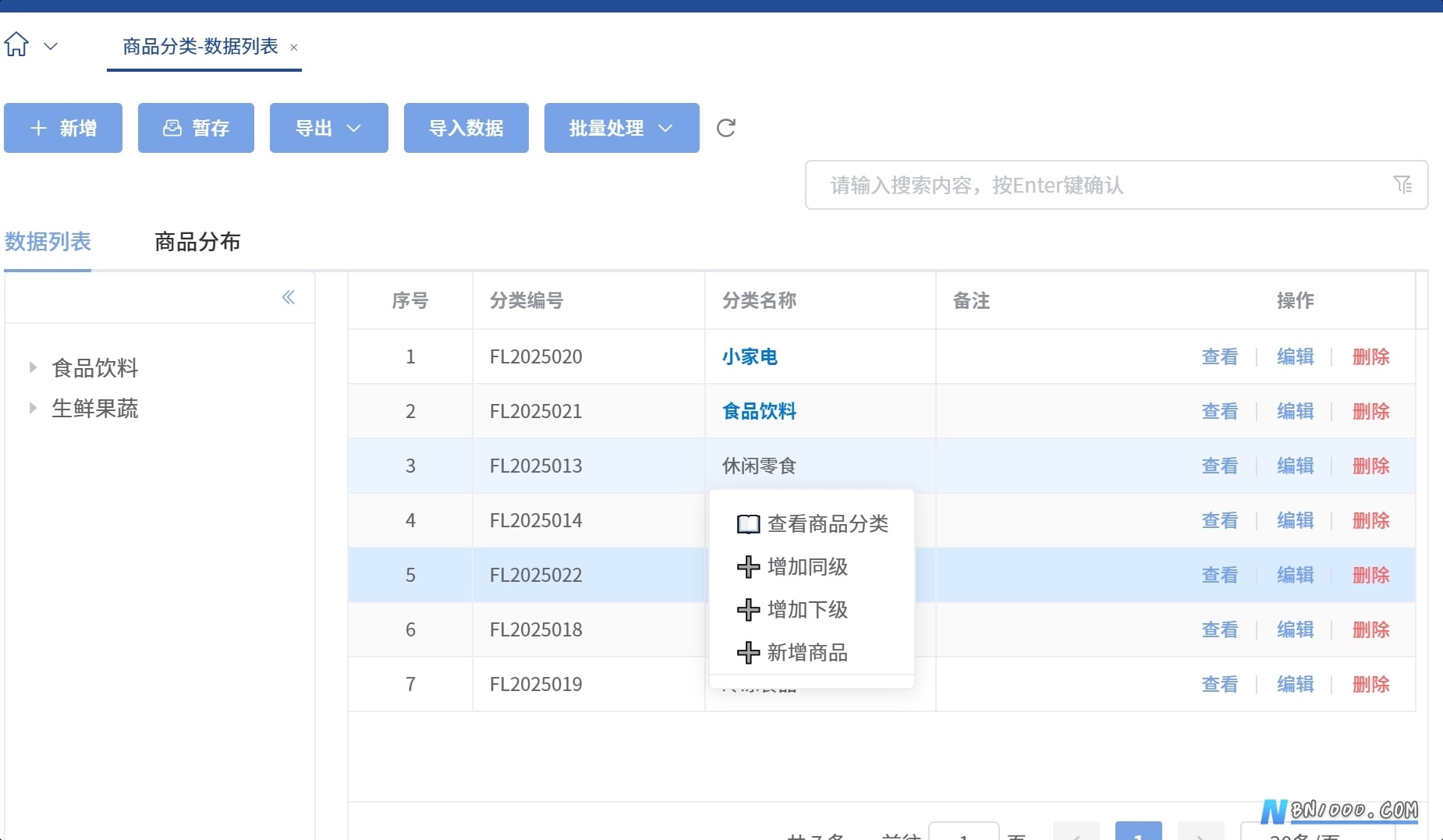1443x840 pixels.
Task: Click 编辑 for row FL2025021
Action: click(1296, 411)
